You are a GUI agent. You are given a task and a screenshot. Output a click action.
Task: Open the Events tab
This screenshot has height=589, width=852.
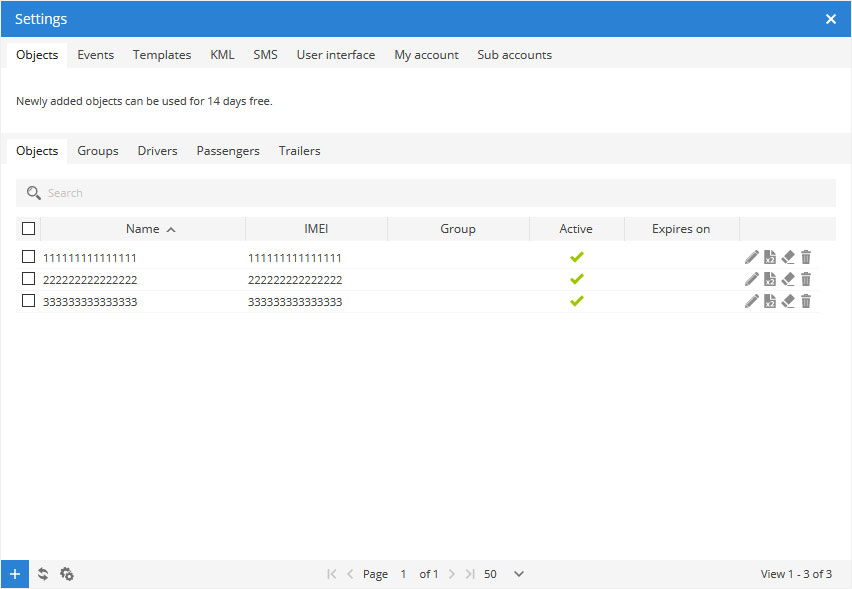tap(96, 55)
